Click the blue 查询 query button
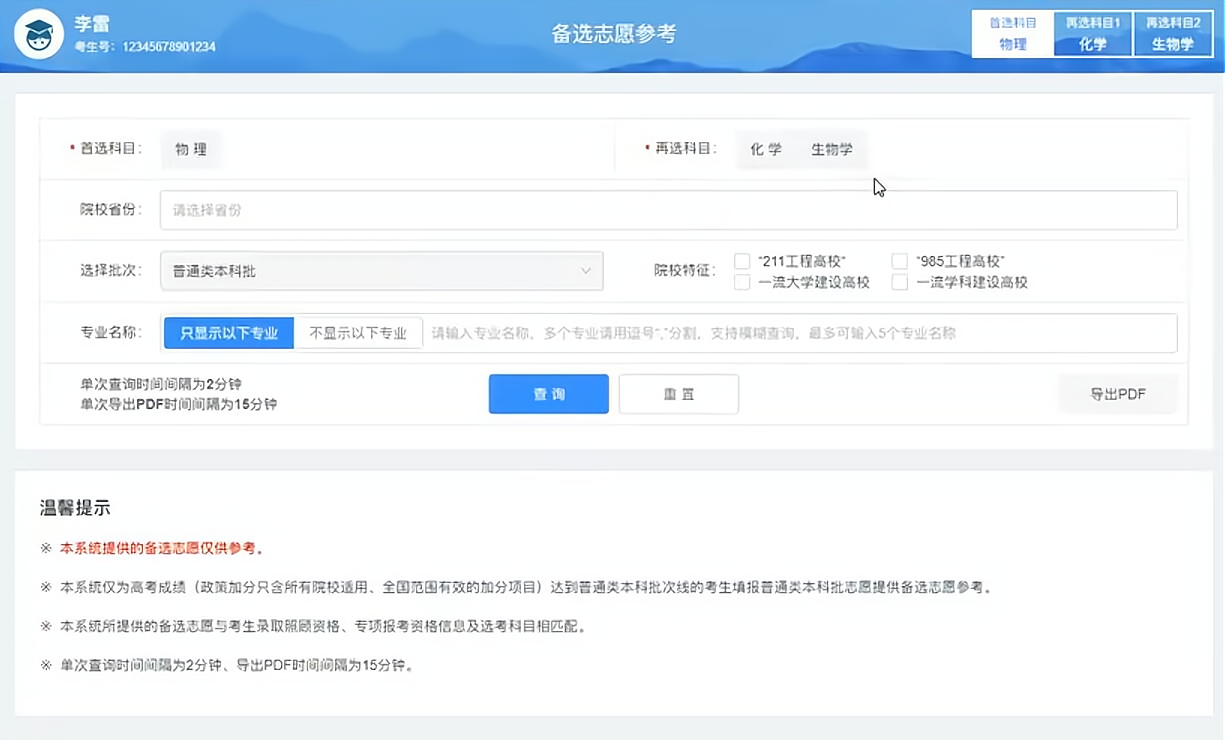Viewport: 1225px width, 740px height. tap(548, 393)
